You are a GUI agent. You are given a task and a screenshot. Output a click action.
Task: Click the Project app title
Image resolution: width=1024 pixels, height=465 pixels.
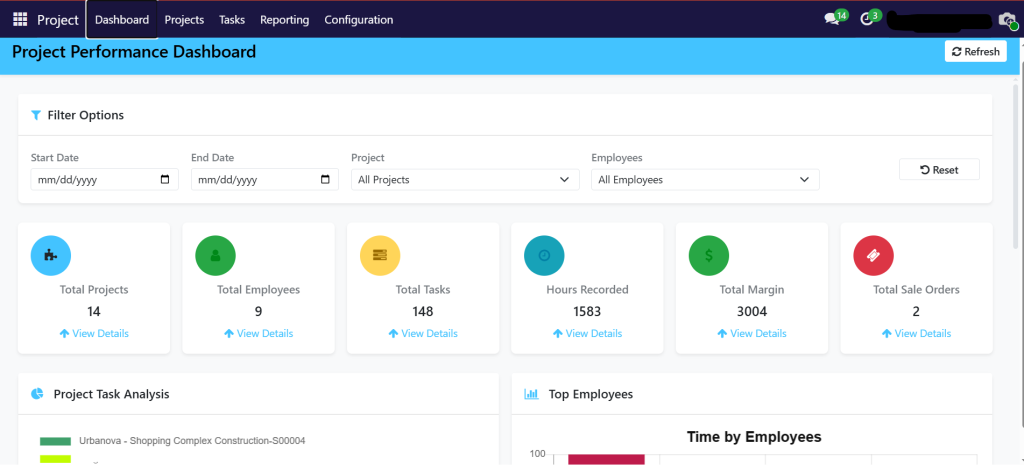[58, 20]
